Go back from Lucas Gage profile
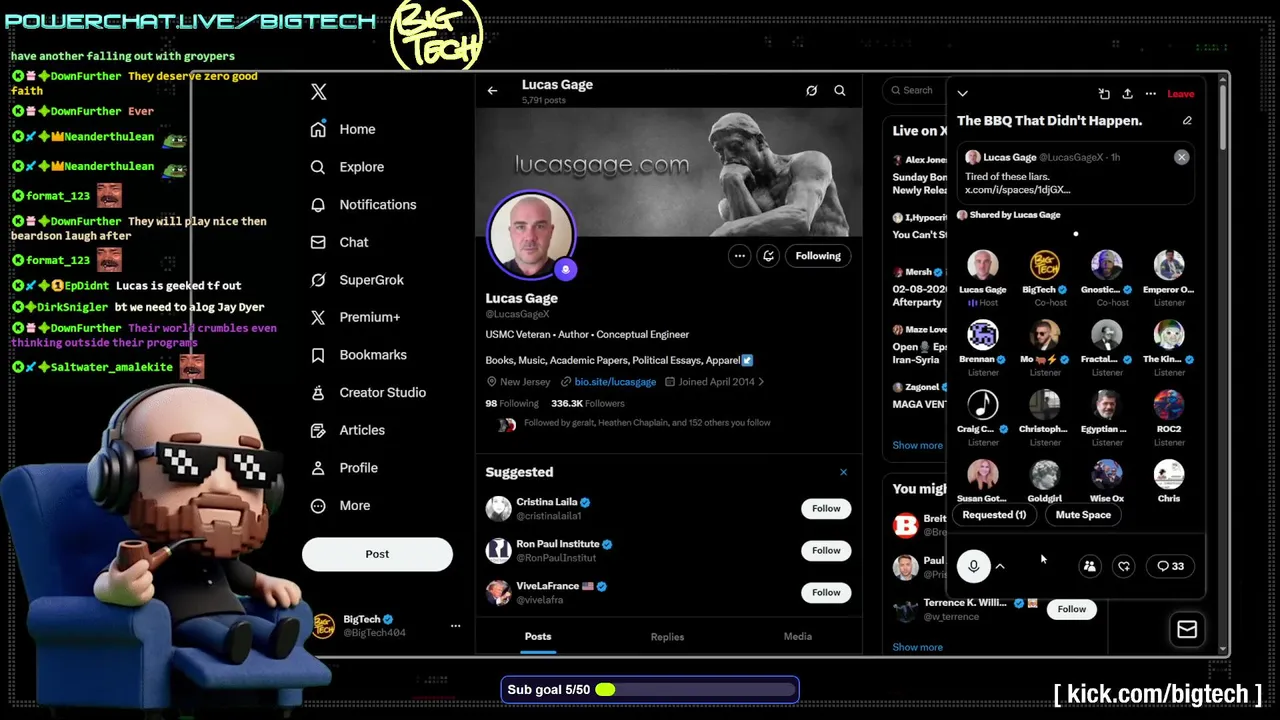 (492, 91)
